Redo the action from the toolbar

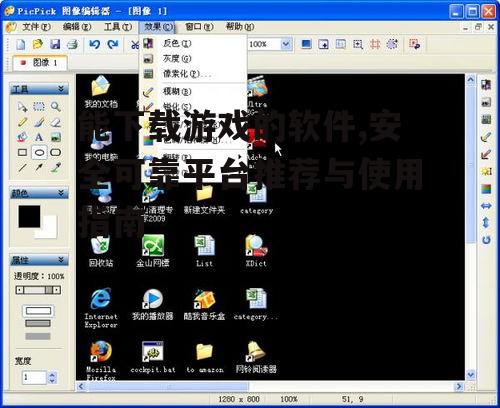click(113, 44)
